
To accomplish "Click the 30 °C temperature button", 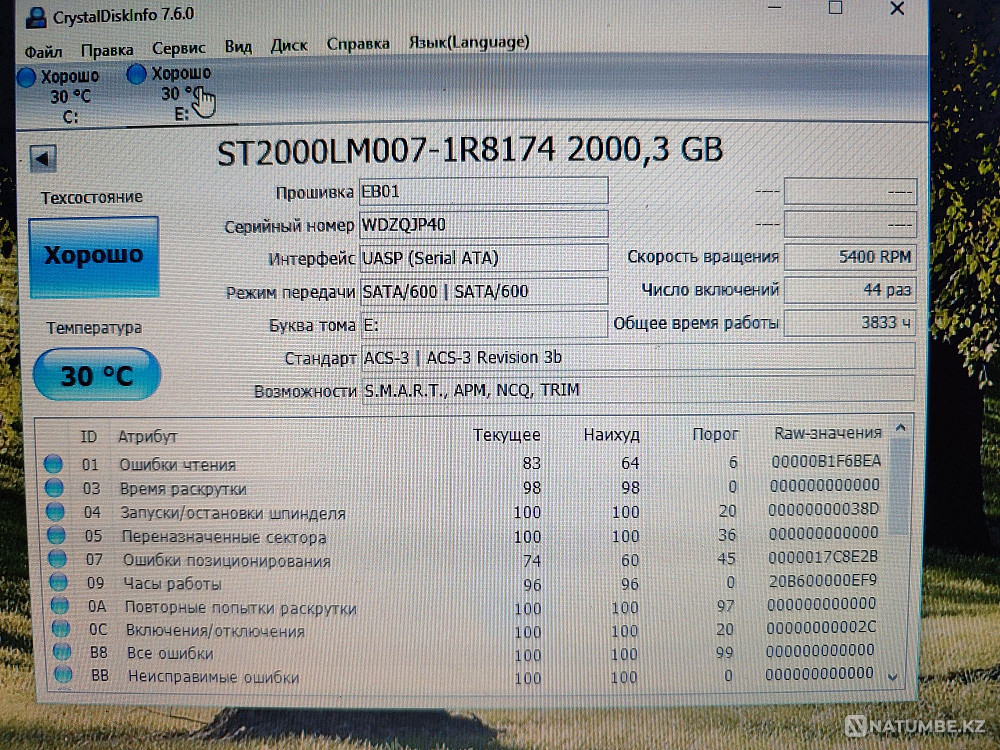I will tap(96, 375).
